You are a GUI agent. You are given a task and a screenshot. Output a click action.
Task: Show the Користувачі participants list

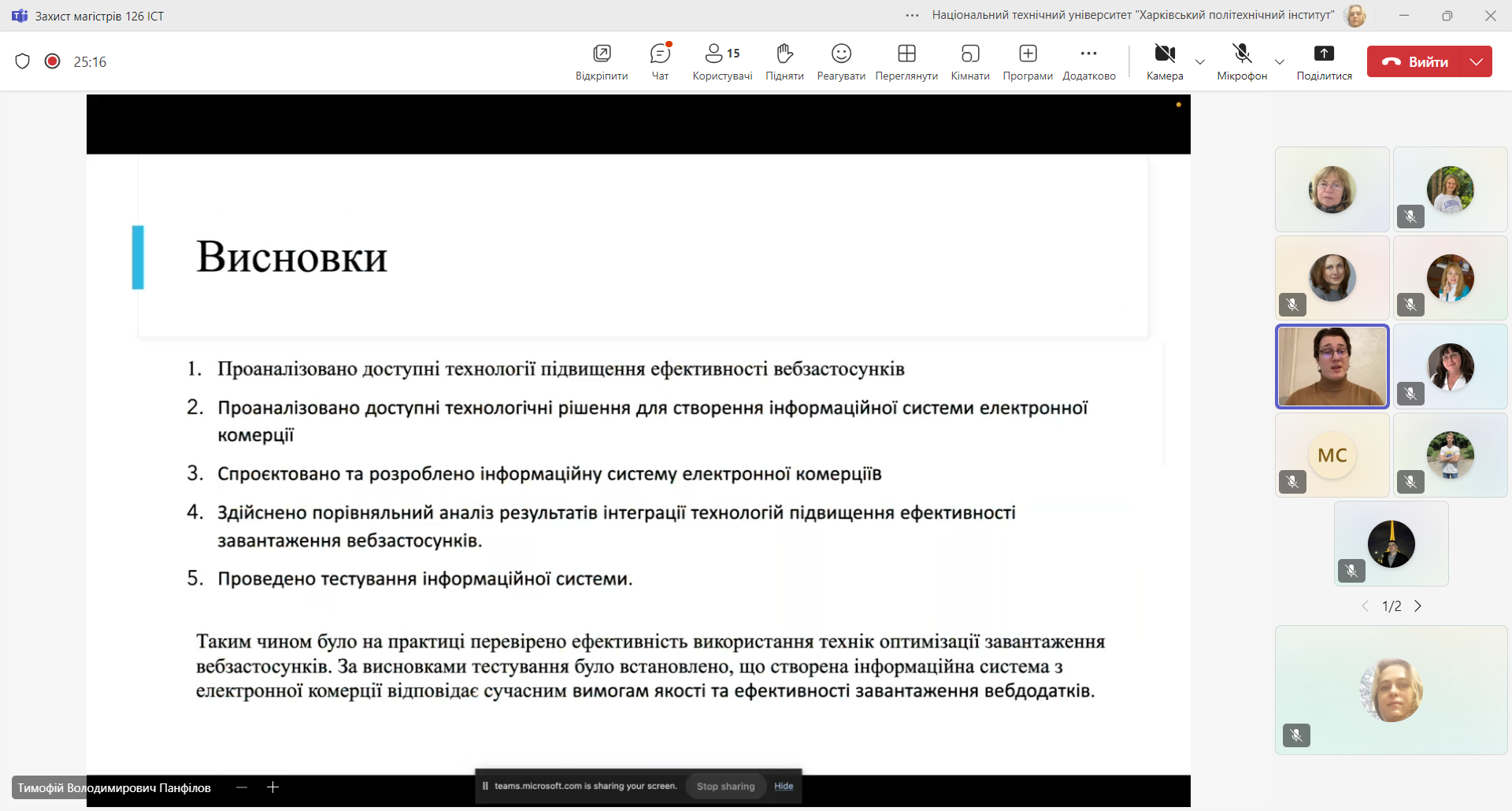[x=722, y=61]
